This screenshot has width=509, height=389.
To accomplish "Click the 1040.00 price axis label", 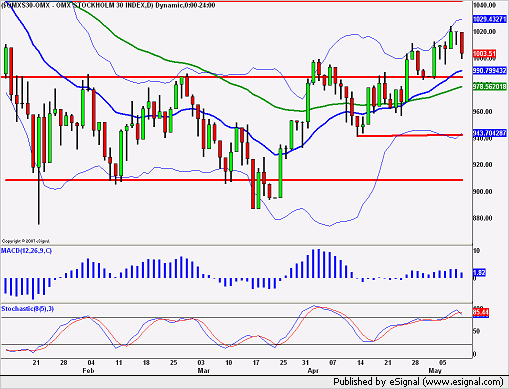I will 484,5.
